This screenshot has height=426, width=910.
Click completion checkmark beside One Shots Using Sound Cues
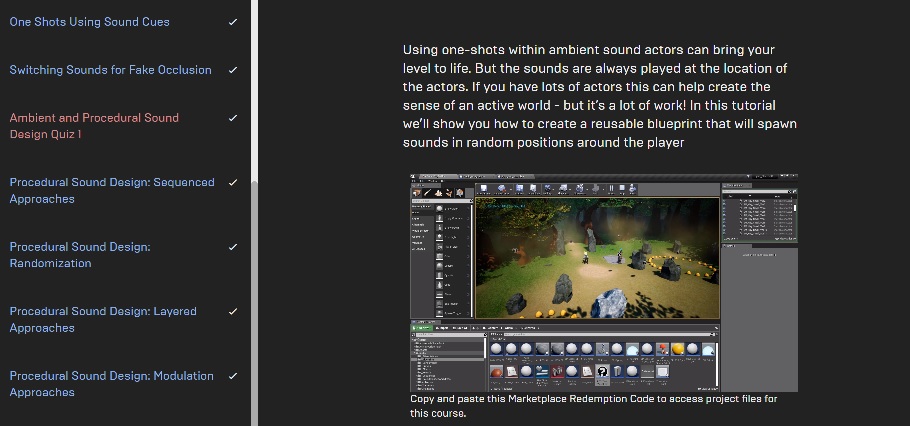pos(233,22)
